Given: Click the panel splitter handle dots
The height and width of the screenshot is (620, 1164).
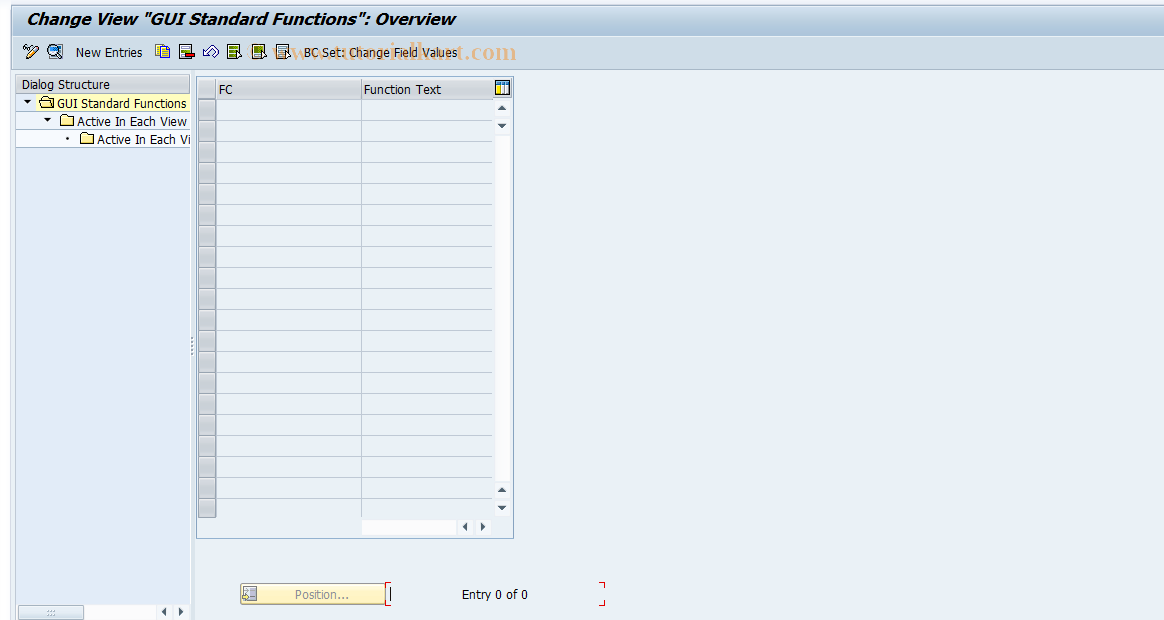Looking at the screenshot, I should pyautogui.click(x=192, y=345).
